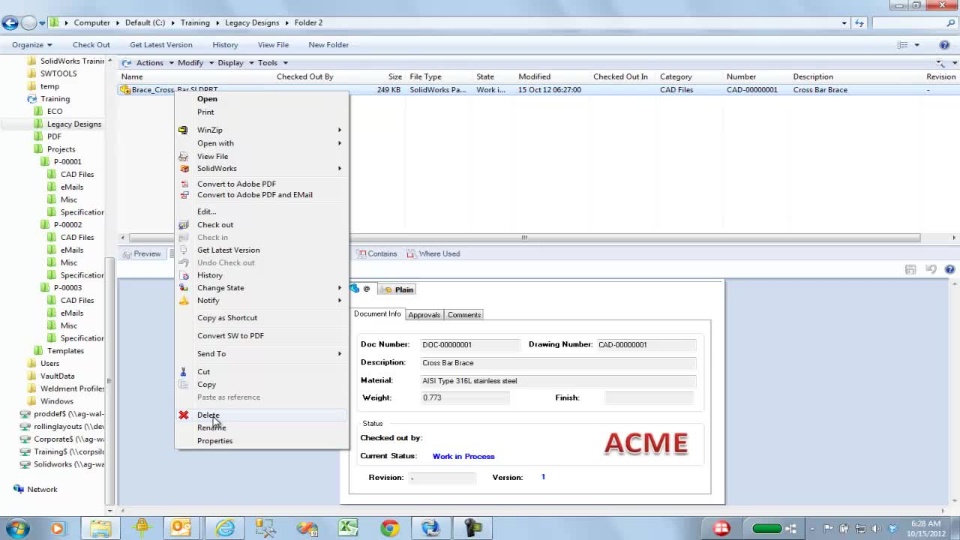
Task: Open Excel from taskbar
Action: [348, 528]
